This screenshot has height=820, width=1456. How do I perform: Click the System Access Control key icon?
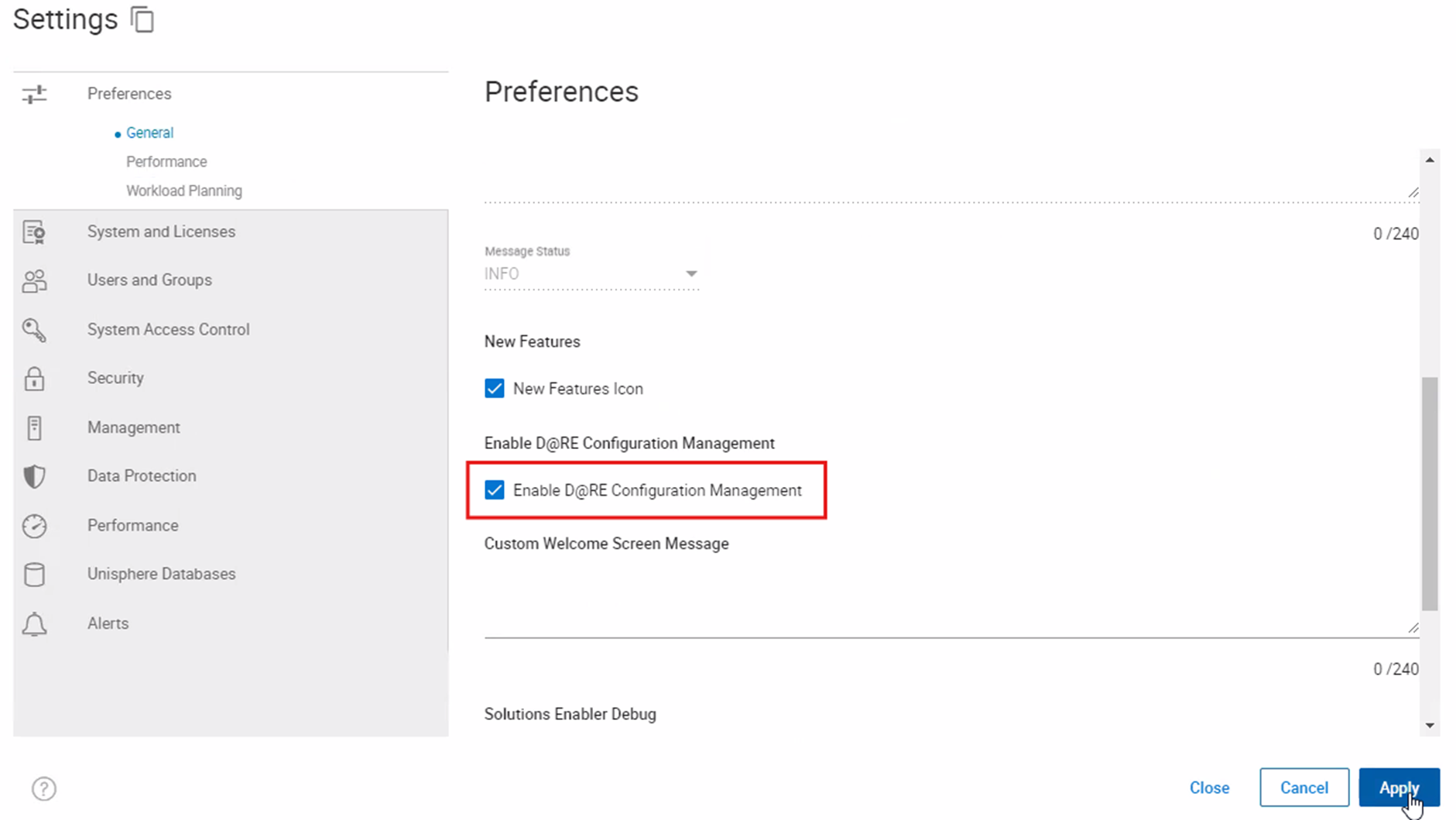click(x=34, y=330)
